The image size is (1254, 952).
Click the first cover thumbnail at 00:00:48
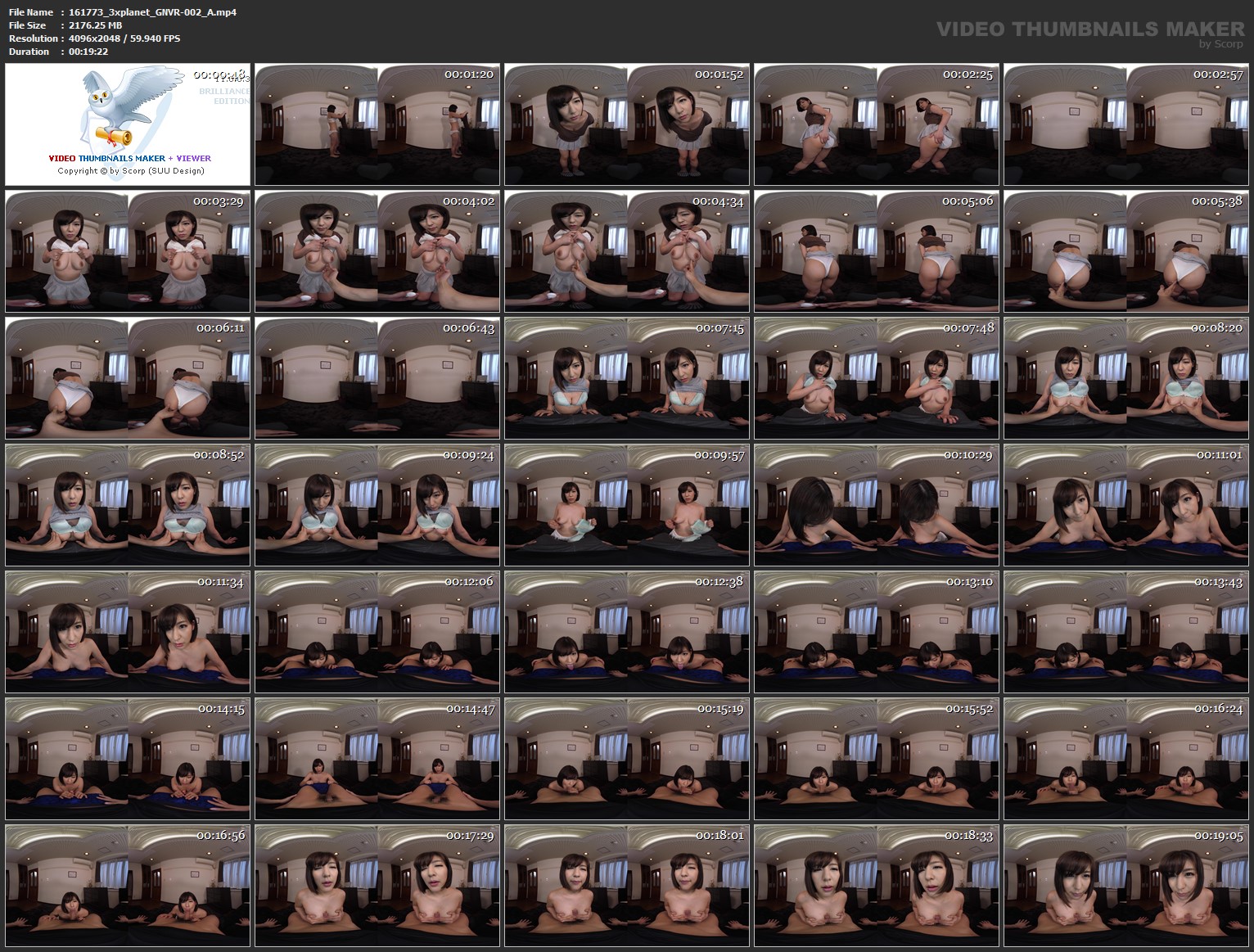[x=127, y=125]
